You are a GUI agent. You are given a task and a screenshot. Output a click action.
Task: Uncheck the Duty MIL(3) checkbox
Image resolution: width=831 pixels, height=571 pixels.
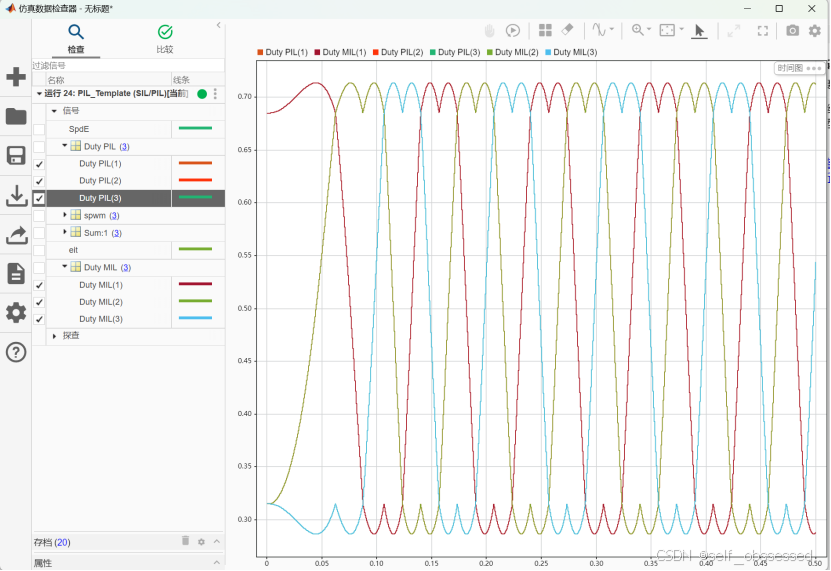click(x=39, y=319)
